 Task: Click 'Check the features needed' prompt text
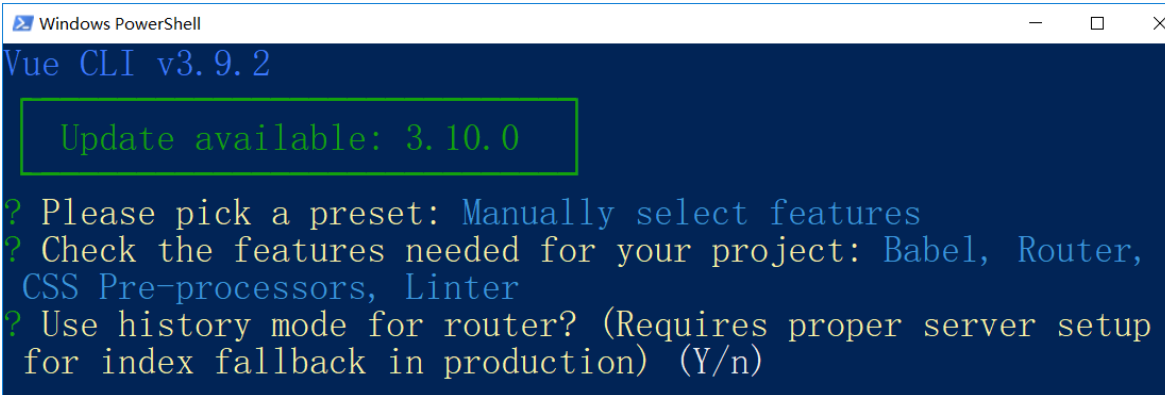tap(281, 250)
